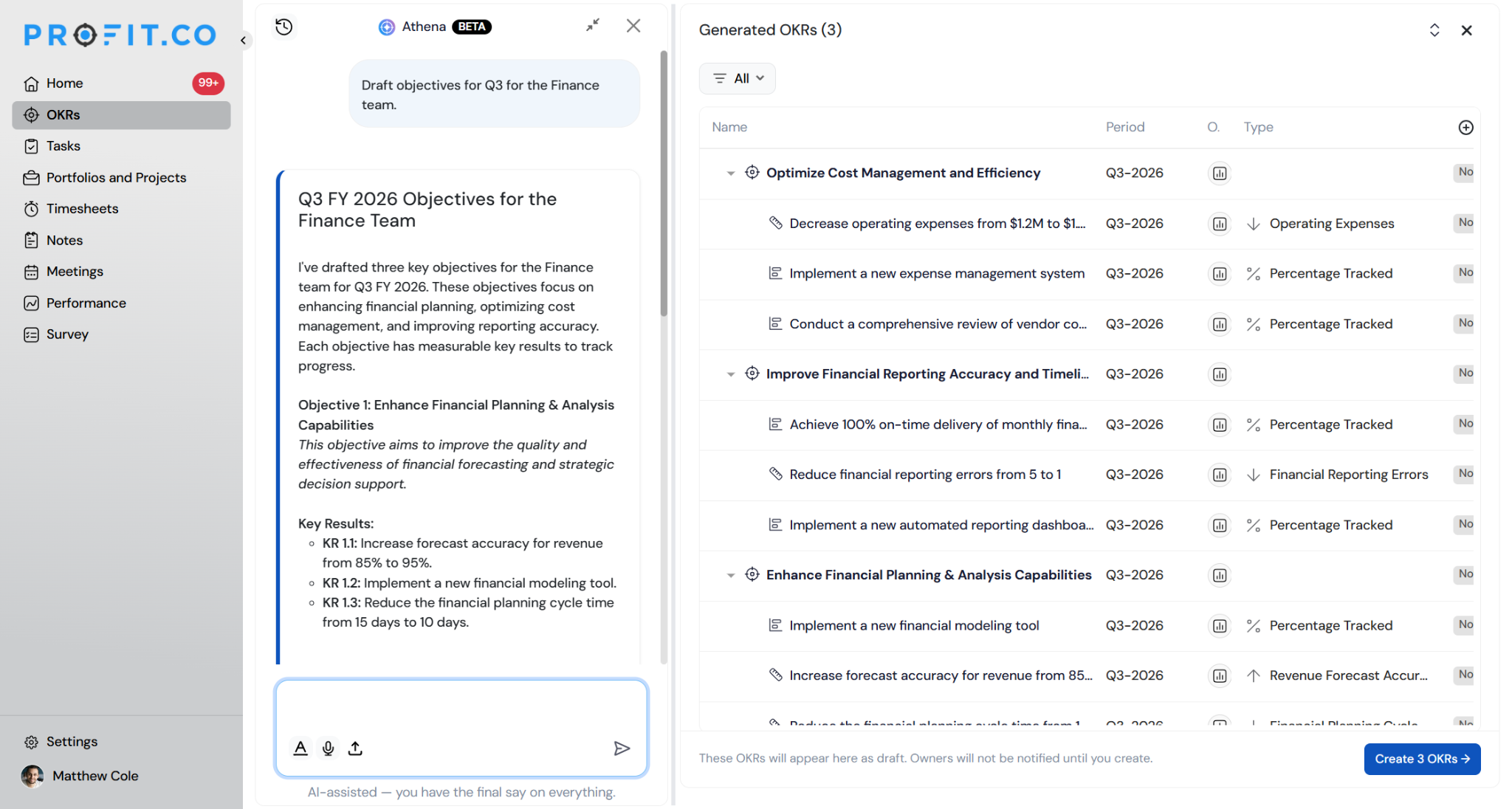The width and height of the screenshot is (1512, 809).
Task: Open the All filter dropdown
Action: pyautogui.click(x=737, y=78)
